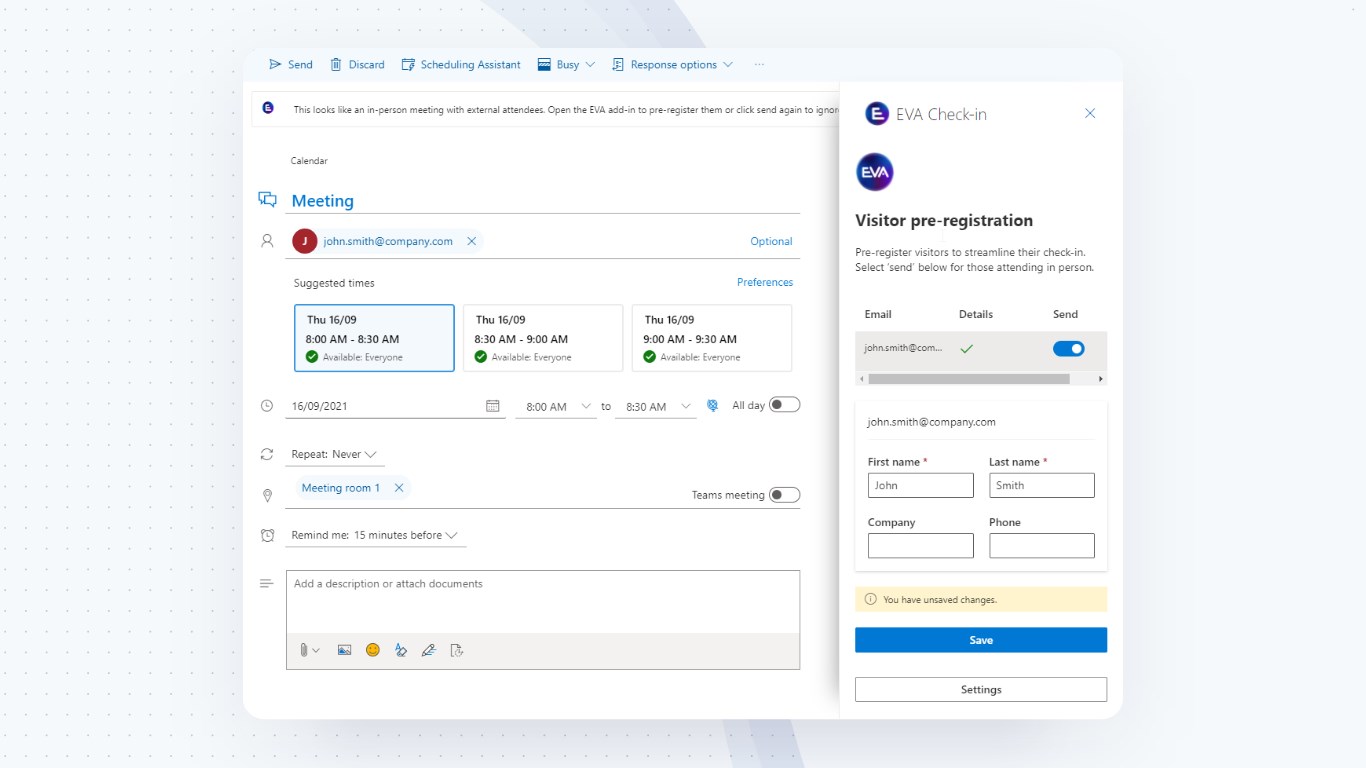Image resolution: width=1366 pixels, height=768 pixels.
Task: Select the john.smith@com... visitor row
Action: [981, 349]
